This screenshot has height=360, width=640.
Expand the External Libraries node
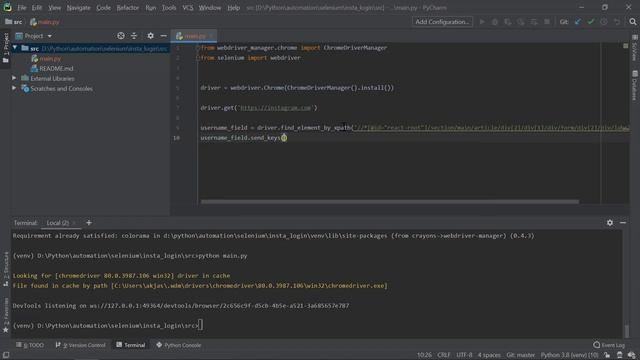click(x=14, y=78)
